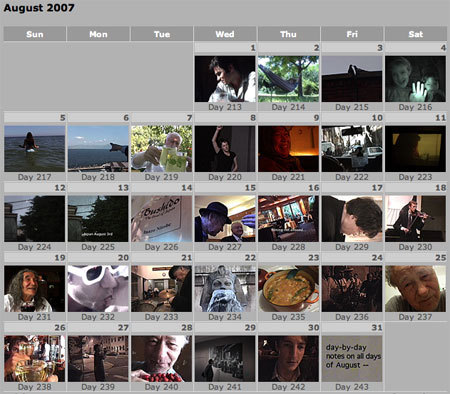
Task: Click the Day 233 caption text
Action: click(x=162, y=317)
